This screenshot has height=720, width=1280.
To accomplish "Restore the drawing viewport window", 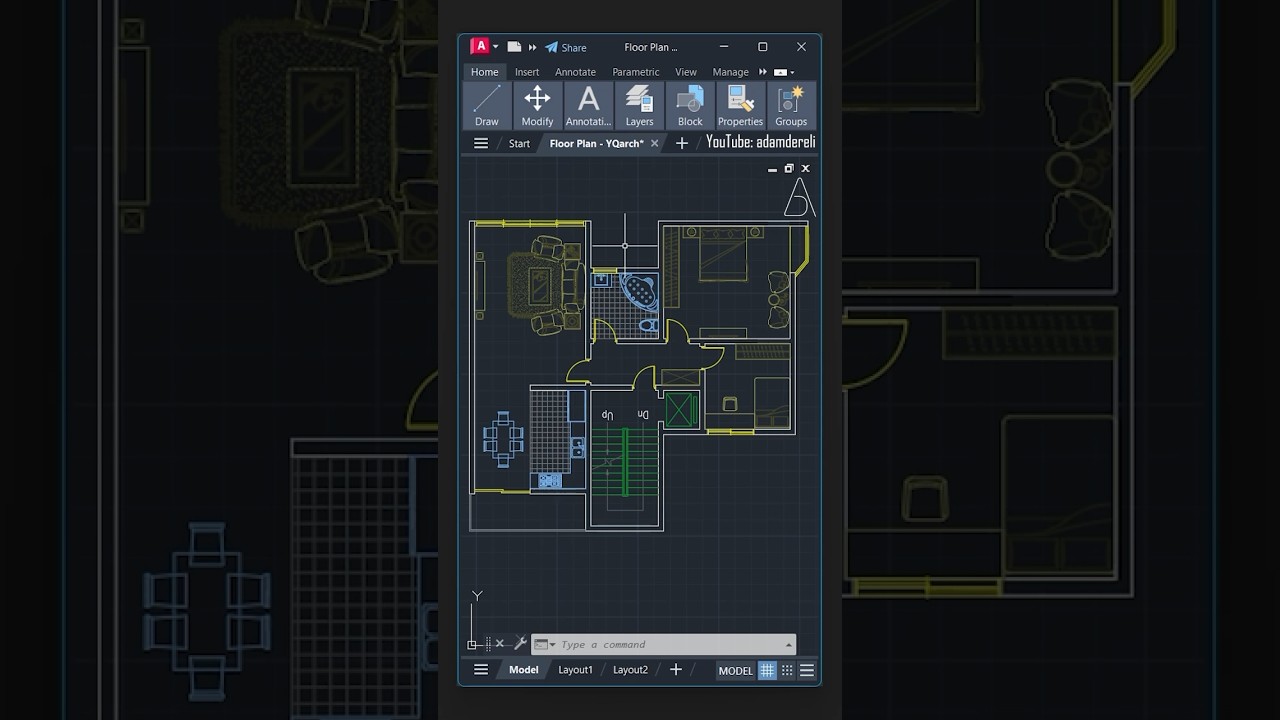I will point(789,169).
